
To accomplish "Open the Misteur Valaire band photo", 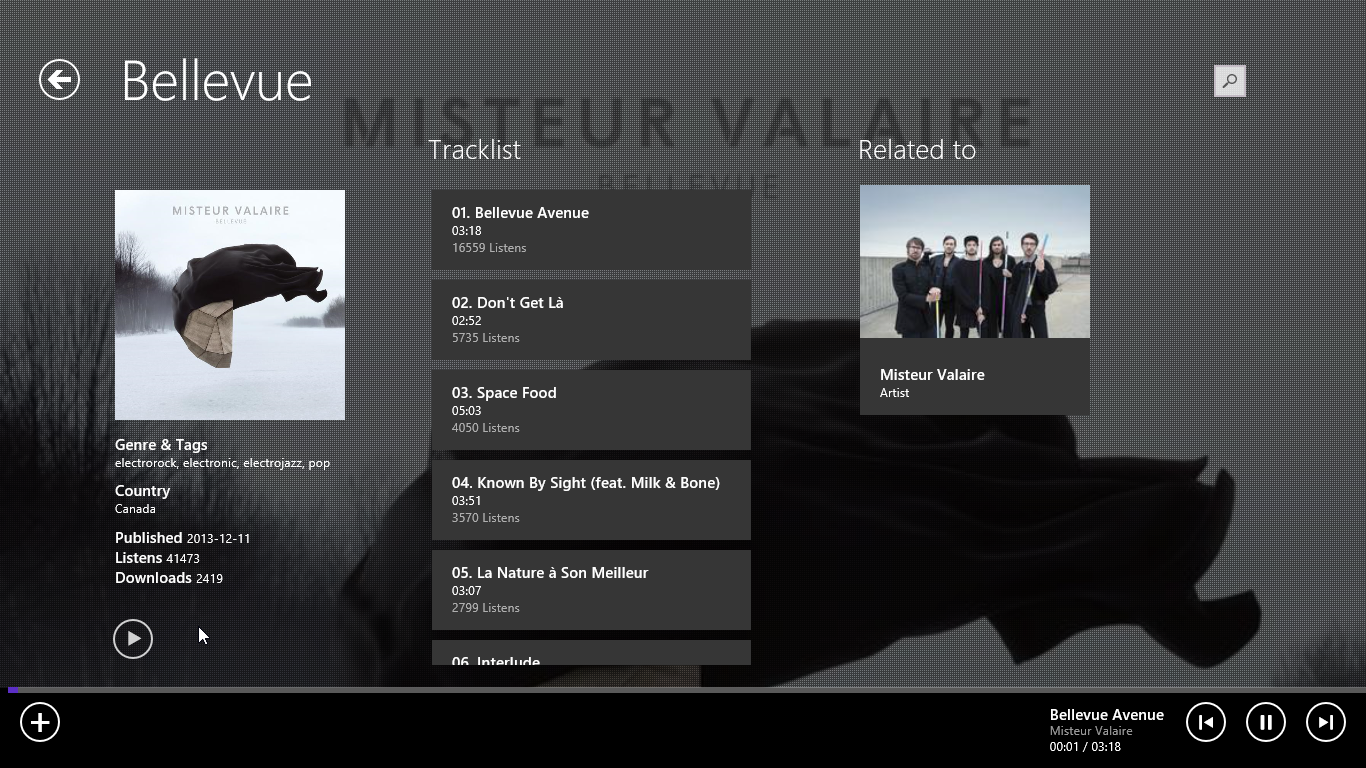I will point(975,261).
